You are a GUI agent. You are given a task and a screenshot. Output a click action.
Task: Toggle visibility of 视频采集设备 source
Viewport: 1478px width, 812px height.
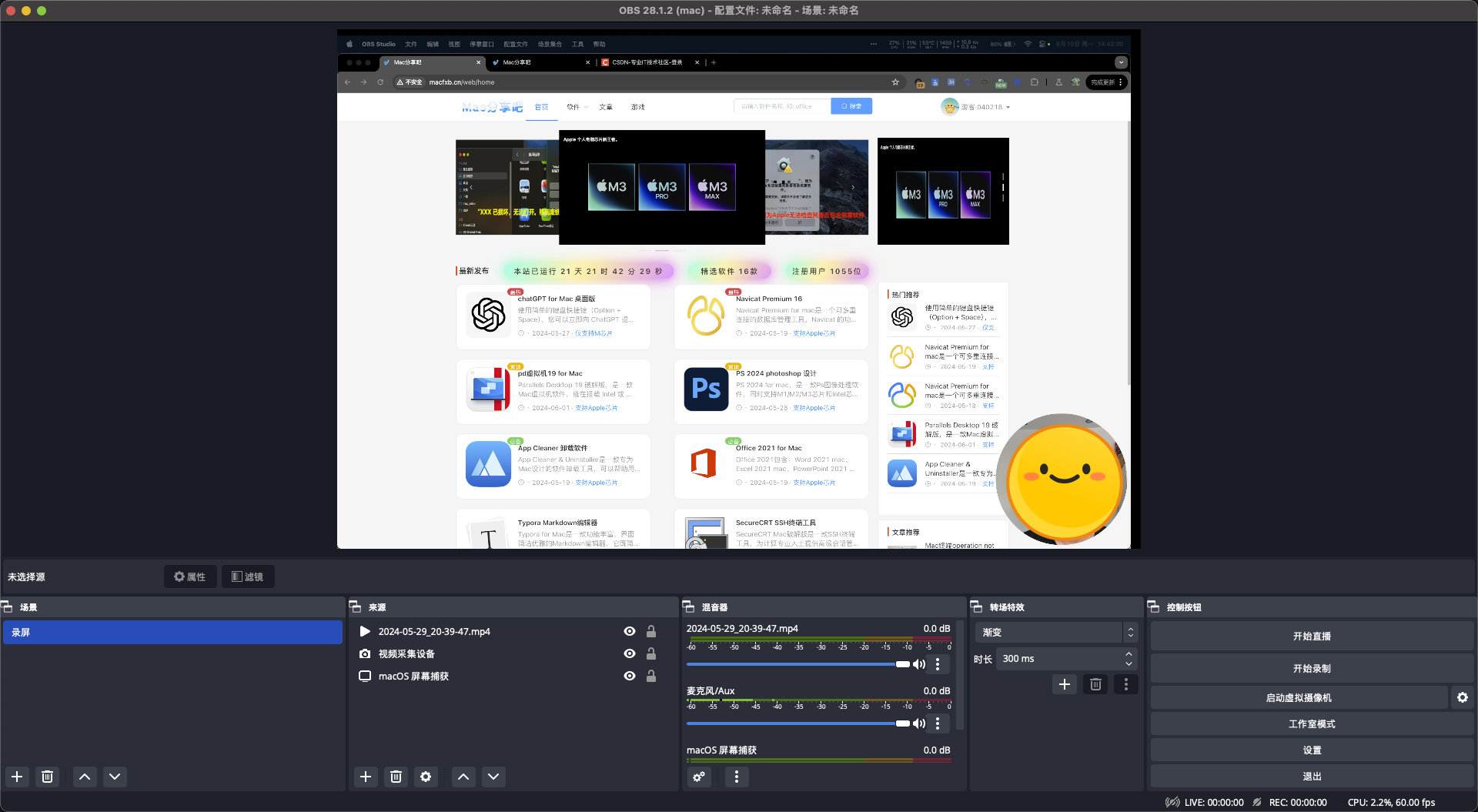630,653
